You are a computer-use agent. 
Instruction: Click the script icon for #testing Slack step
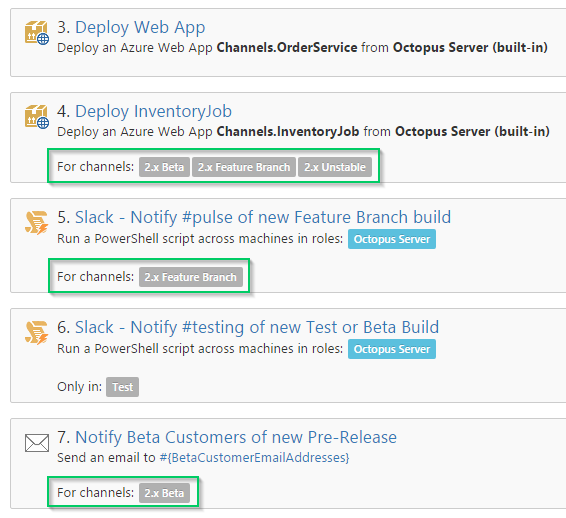36,332
